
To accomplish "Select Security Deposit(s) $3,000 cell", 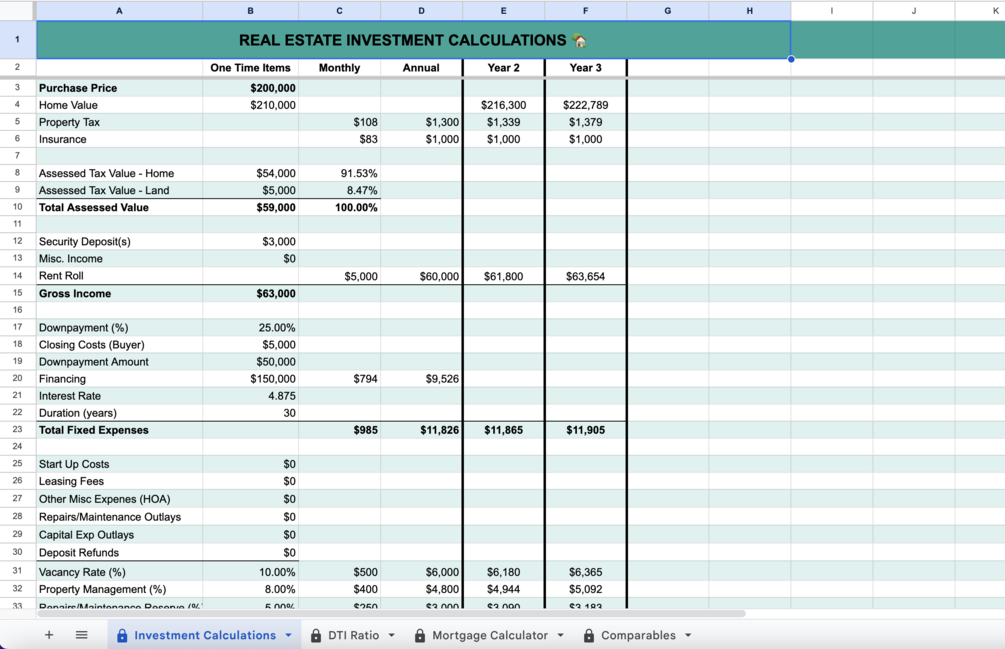I will (x=251, y=242).
